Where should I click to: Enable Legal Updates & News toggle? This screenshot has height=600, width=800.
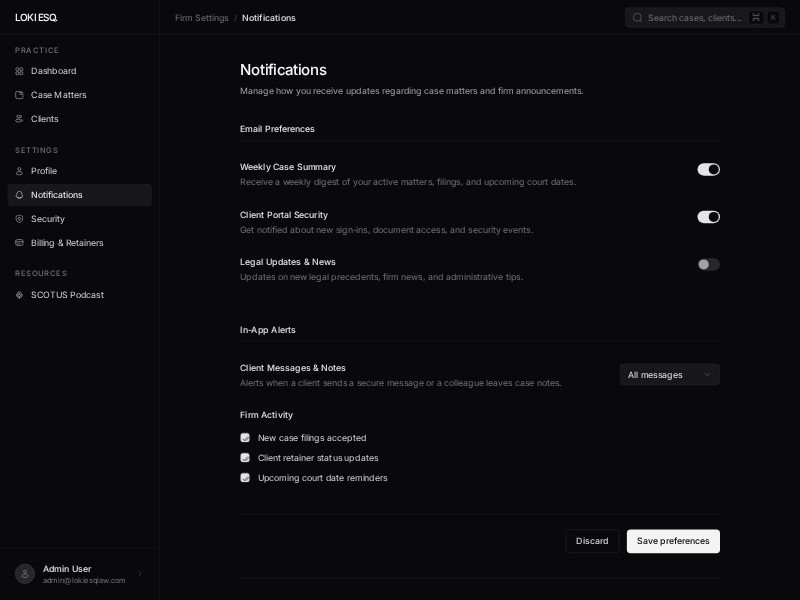tap(708, 265)
